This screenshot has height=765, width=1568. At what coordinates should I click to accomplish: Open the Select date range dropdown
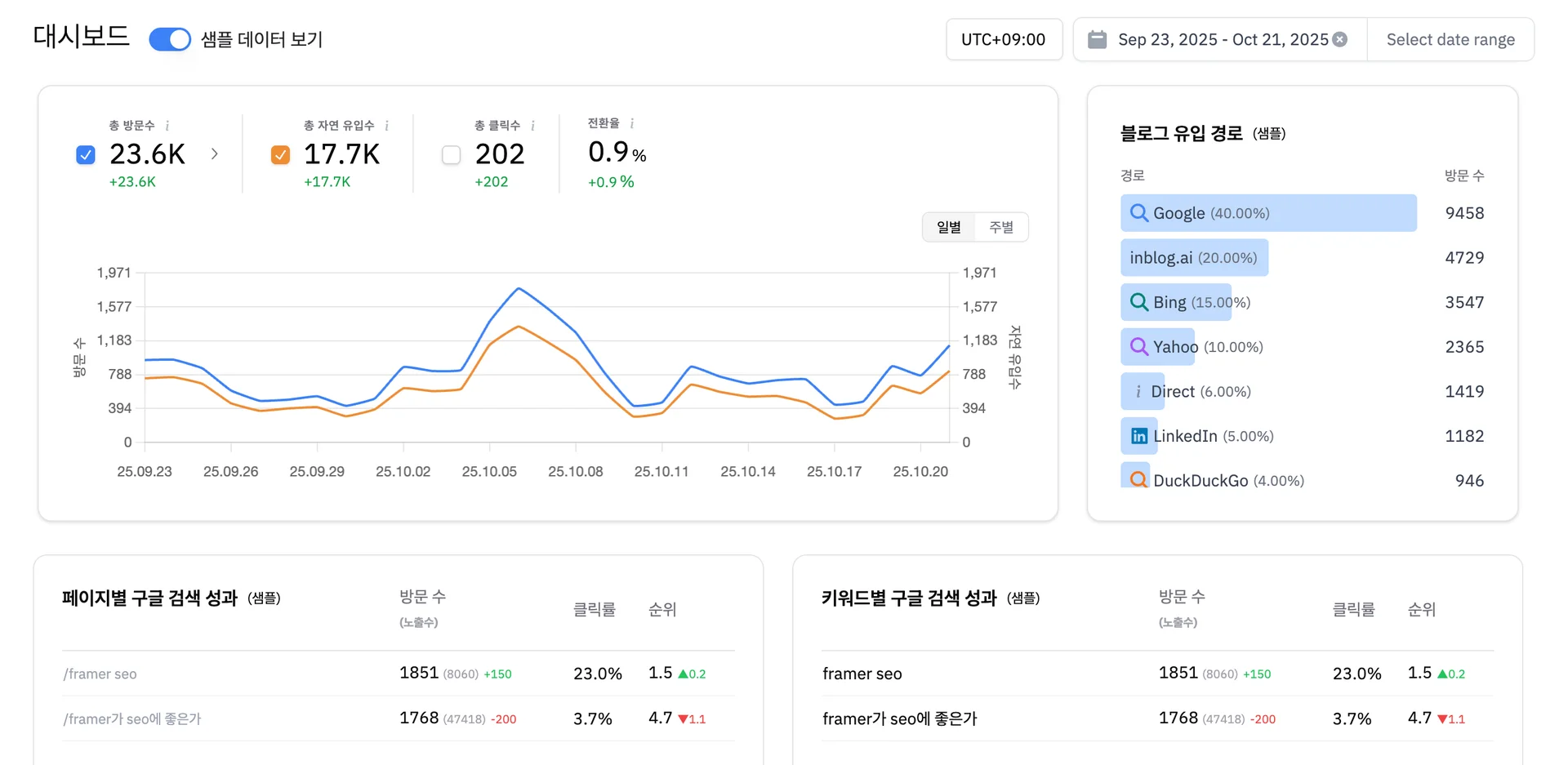(x=1450, y=39)
